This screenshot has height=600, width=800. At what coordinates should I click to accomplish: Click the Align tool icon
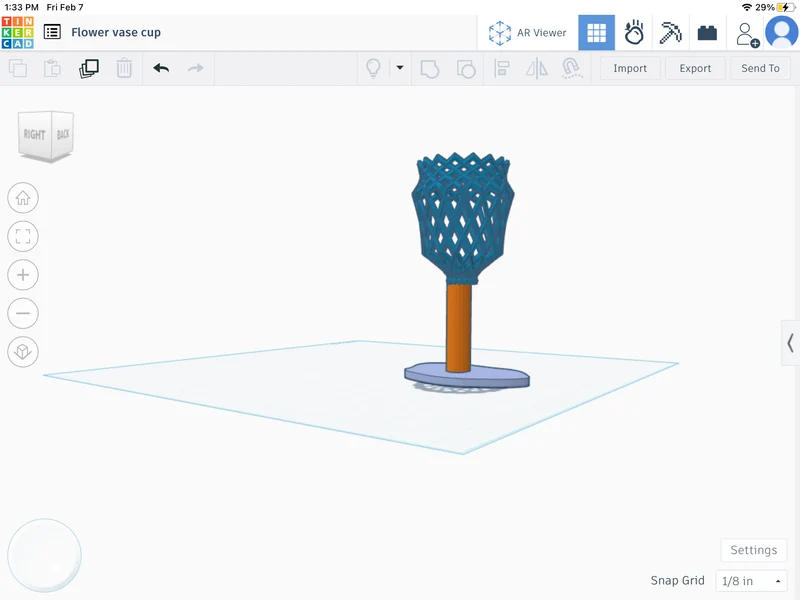[502, 68]
